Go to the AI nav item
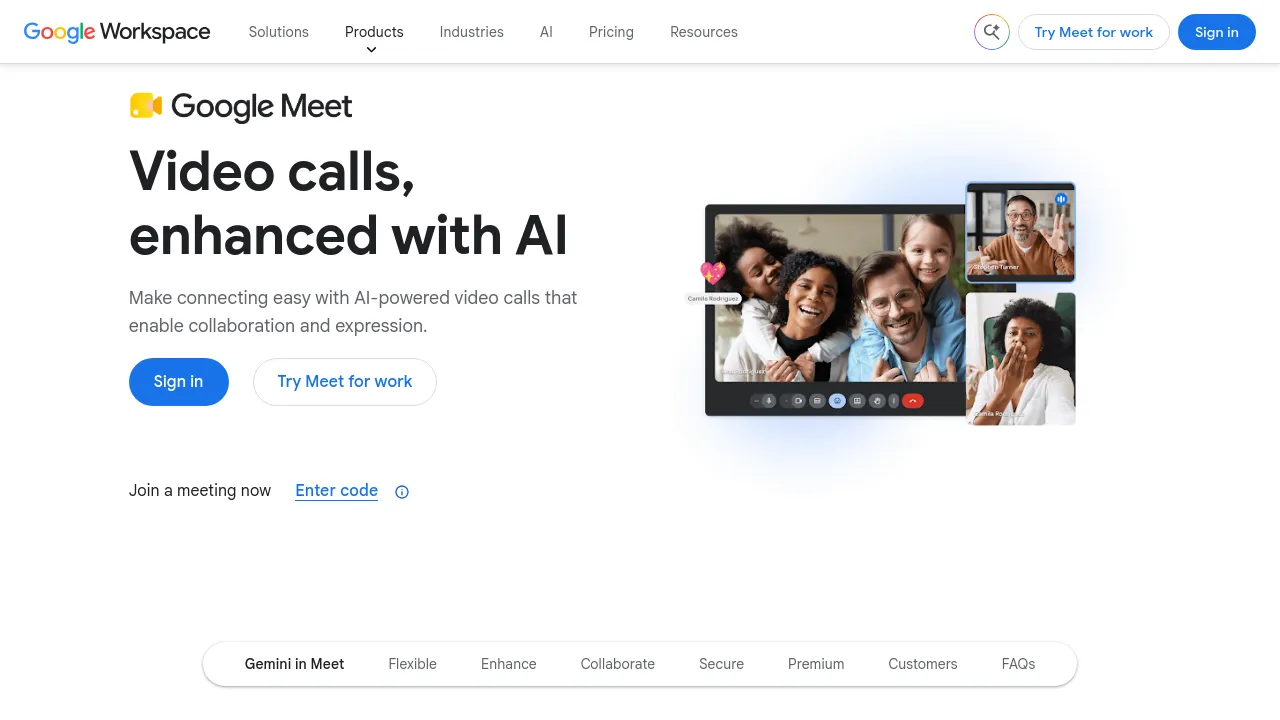 546,32
